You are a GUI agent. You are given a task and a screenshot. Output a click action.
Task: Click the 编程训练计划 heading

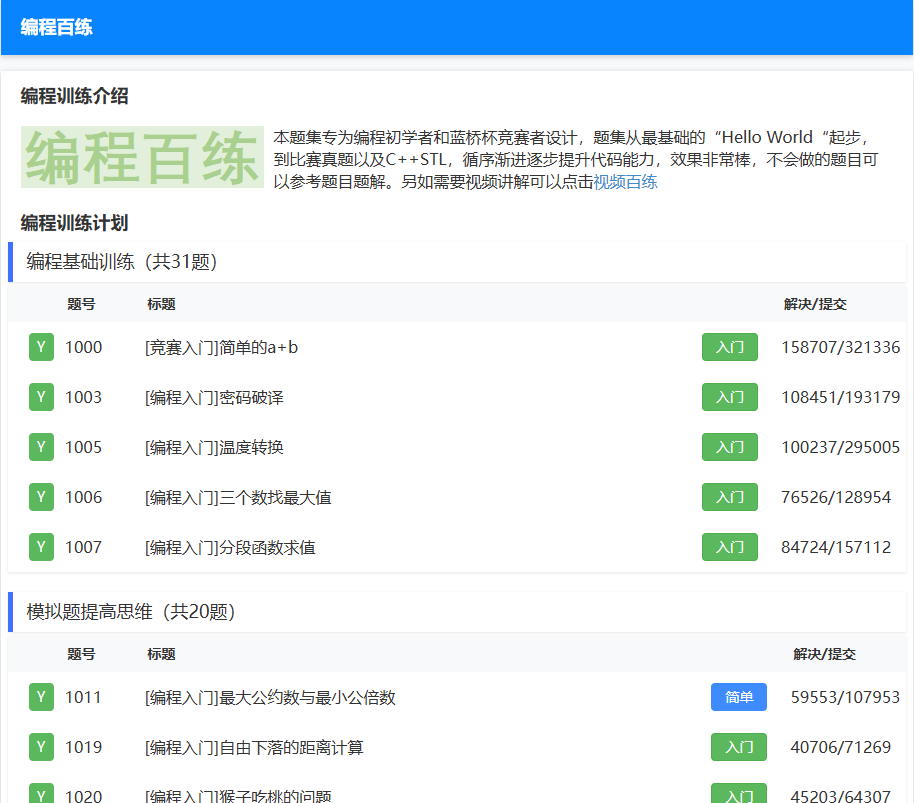pos(75,223)
